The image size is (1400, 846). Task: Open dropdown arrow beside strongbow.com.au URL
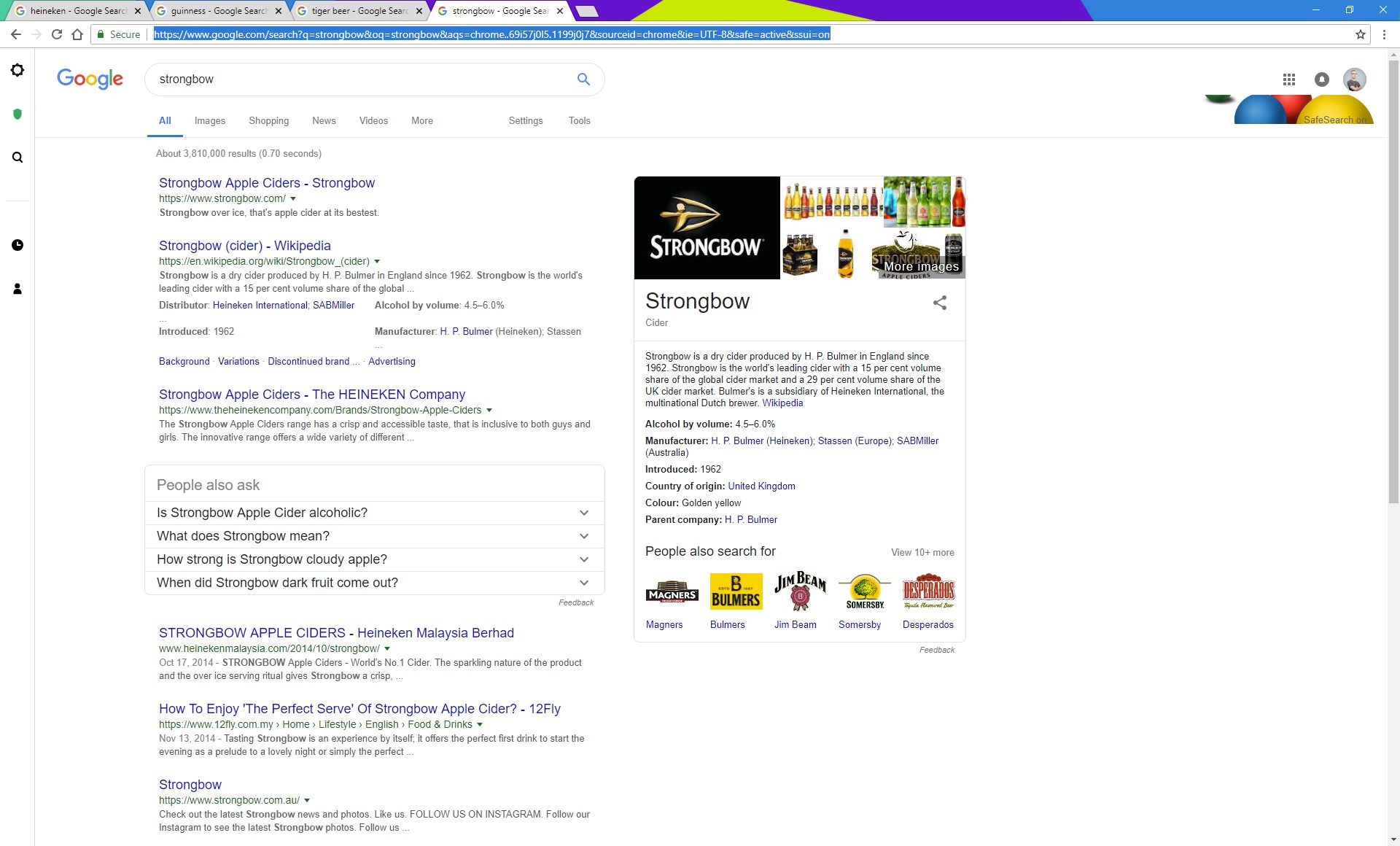307,800
